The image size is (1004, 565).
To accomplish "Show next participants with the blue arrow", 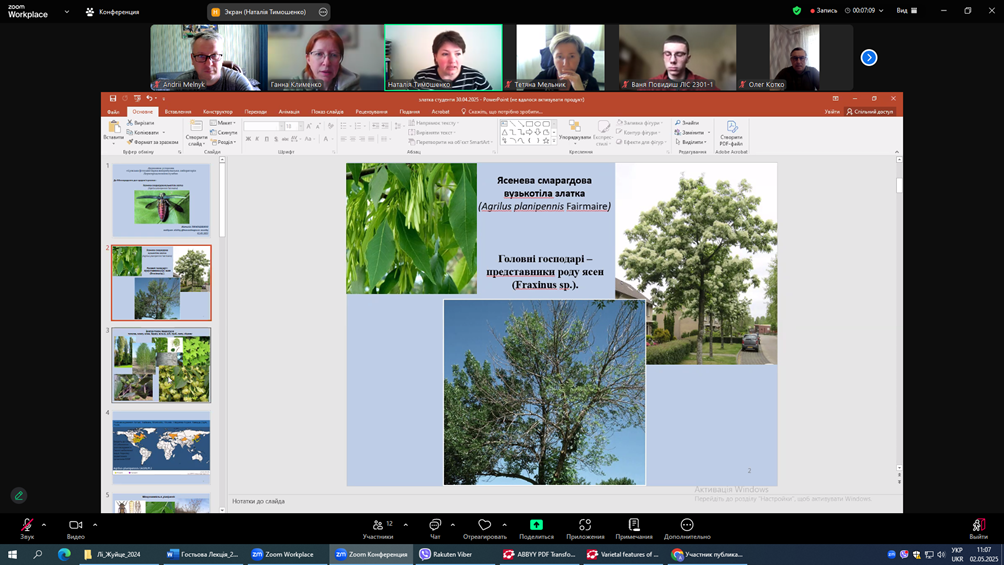I will 869,58.
